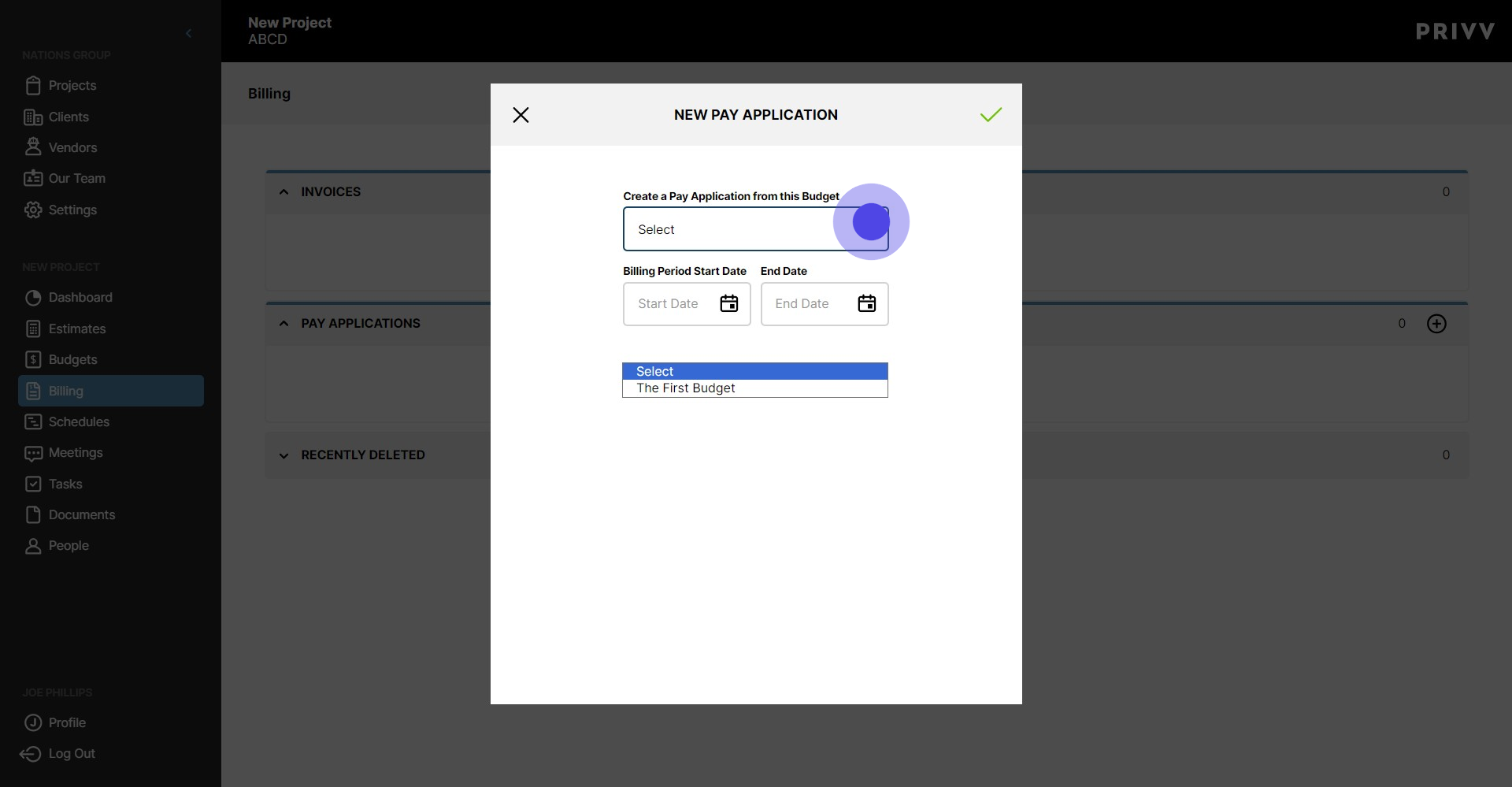Image resolution: width=1512 pixels, height=787 pixels.
Task: Open Tasks checkbox icon in sidebar
Action: coord(33,484)
